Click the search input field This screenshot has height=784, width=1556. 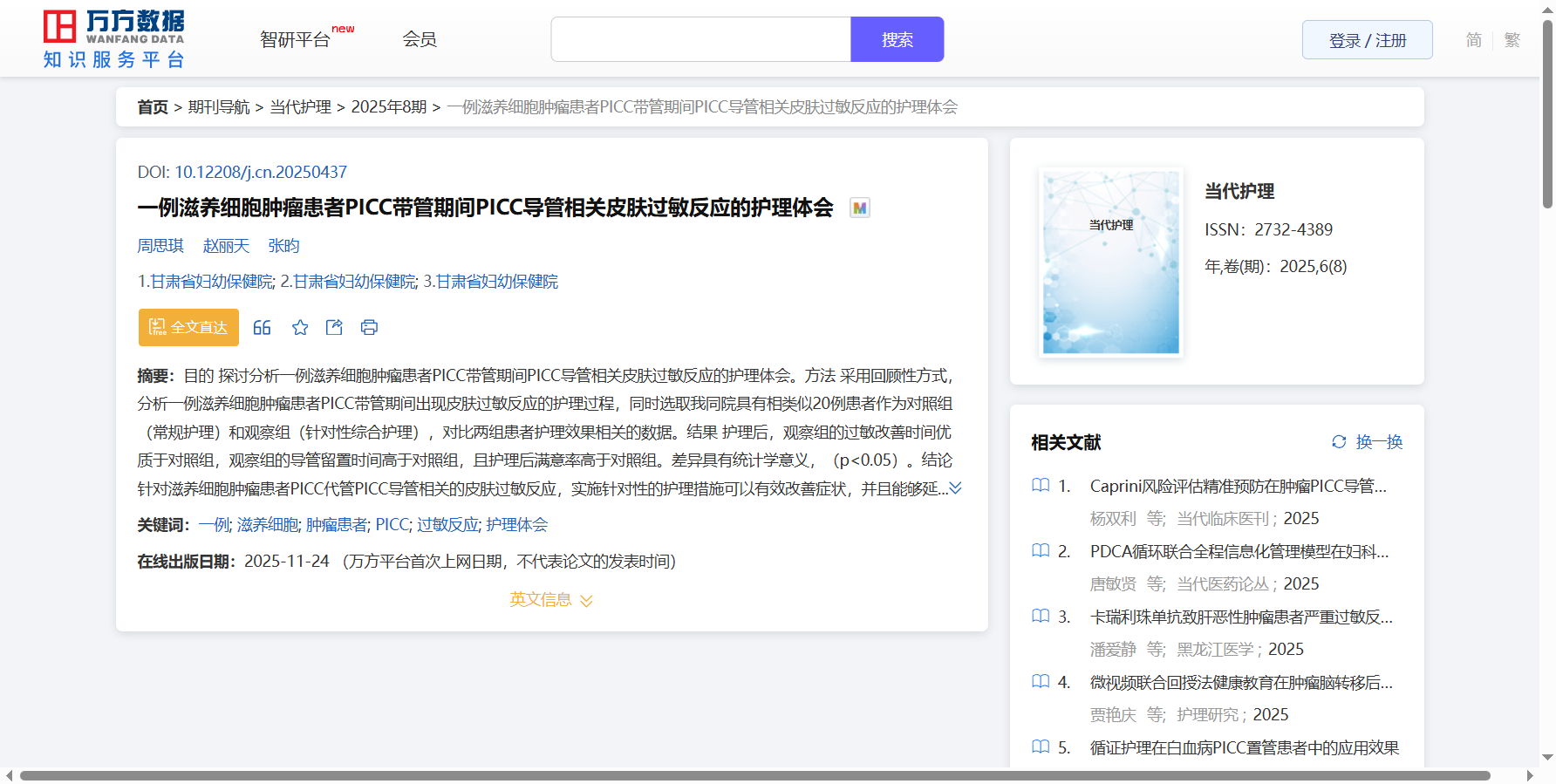(x=700, y=39)
